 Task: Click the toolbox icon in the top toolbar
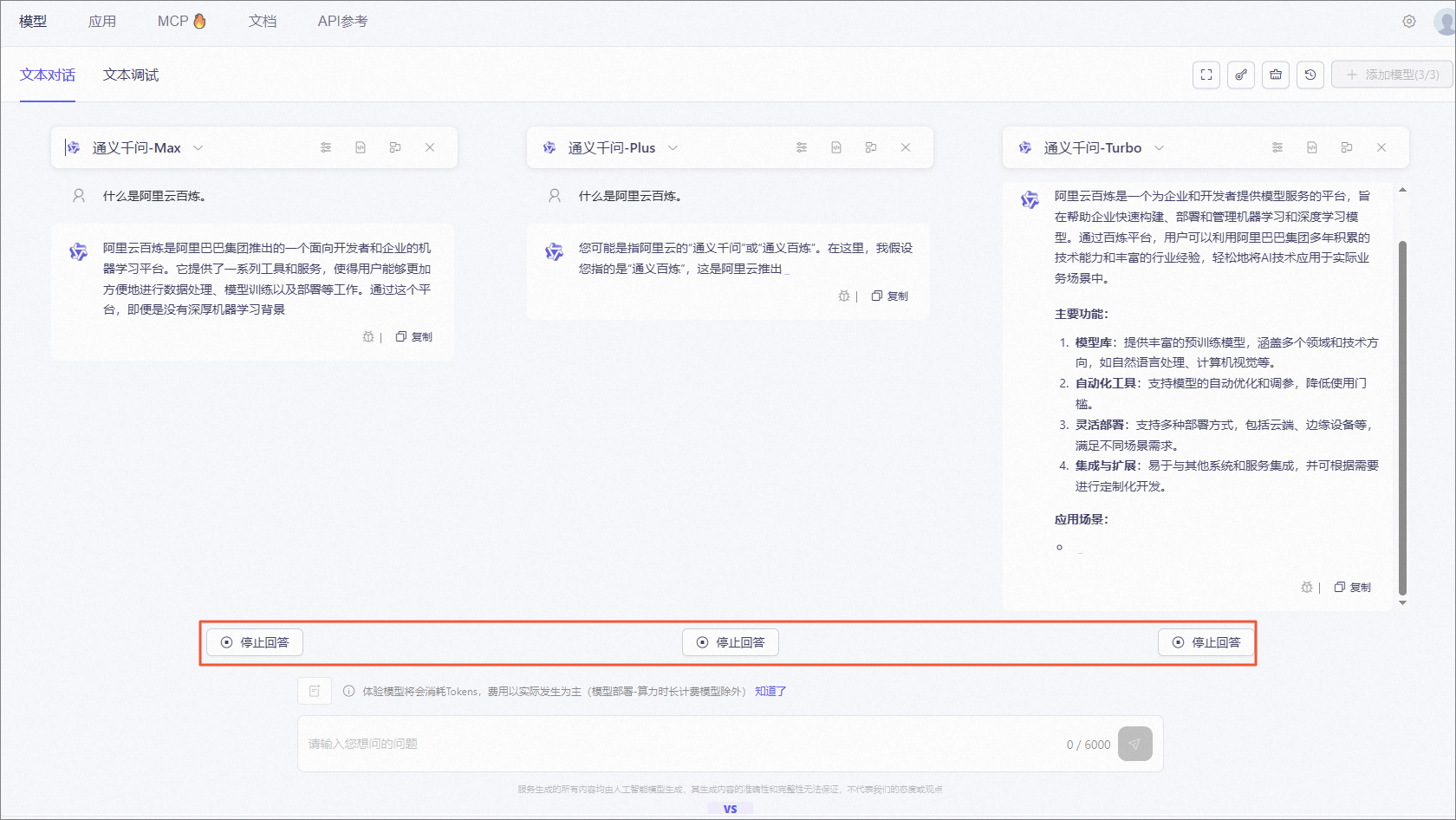(x=1276, y=75)
